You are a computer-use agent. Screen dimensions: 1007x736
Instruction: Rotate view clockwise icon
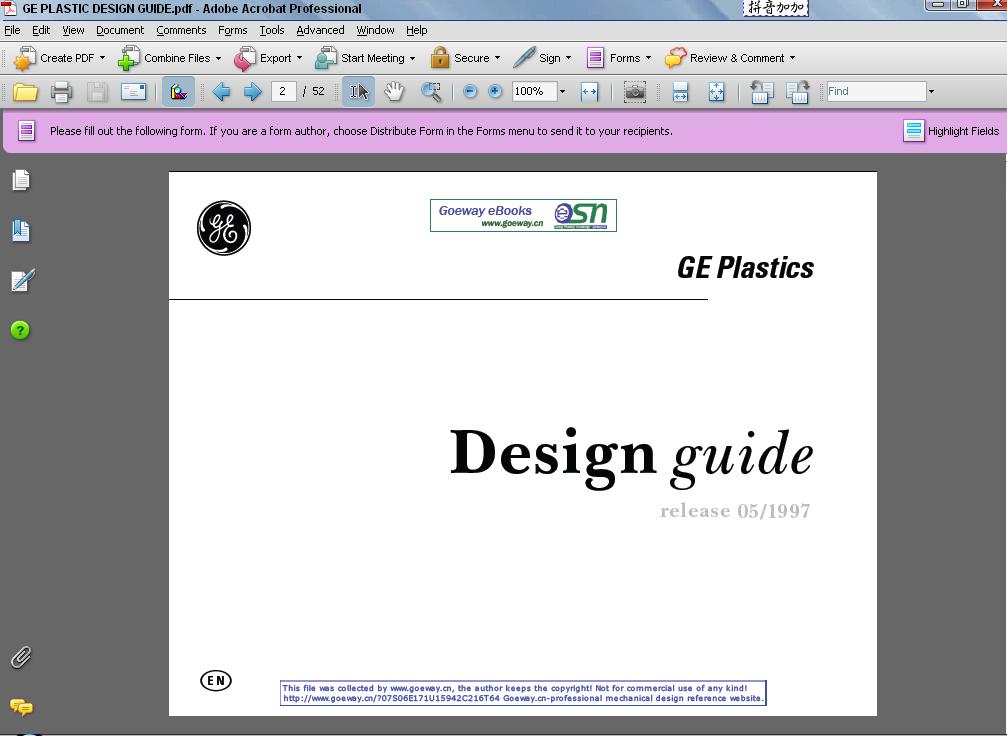(798, 92)
